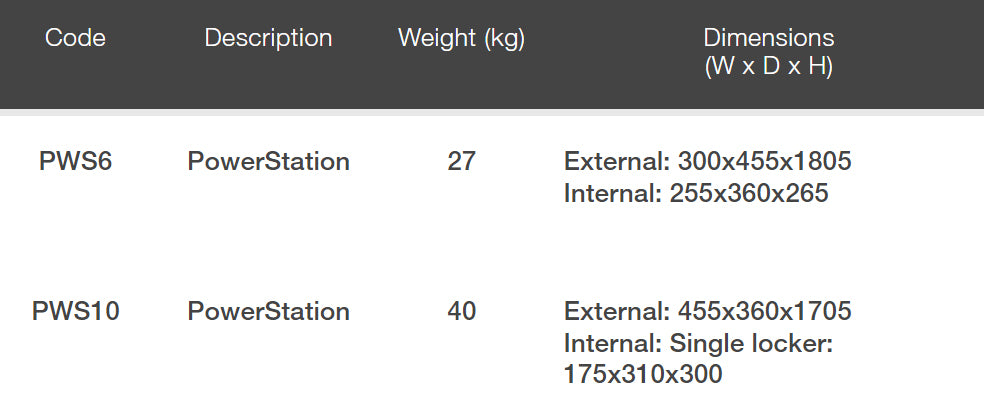Click the Single locker text
984x414 pixels.
pos(750,344)
